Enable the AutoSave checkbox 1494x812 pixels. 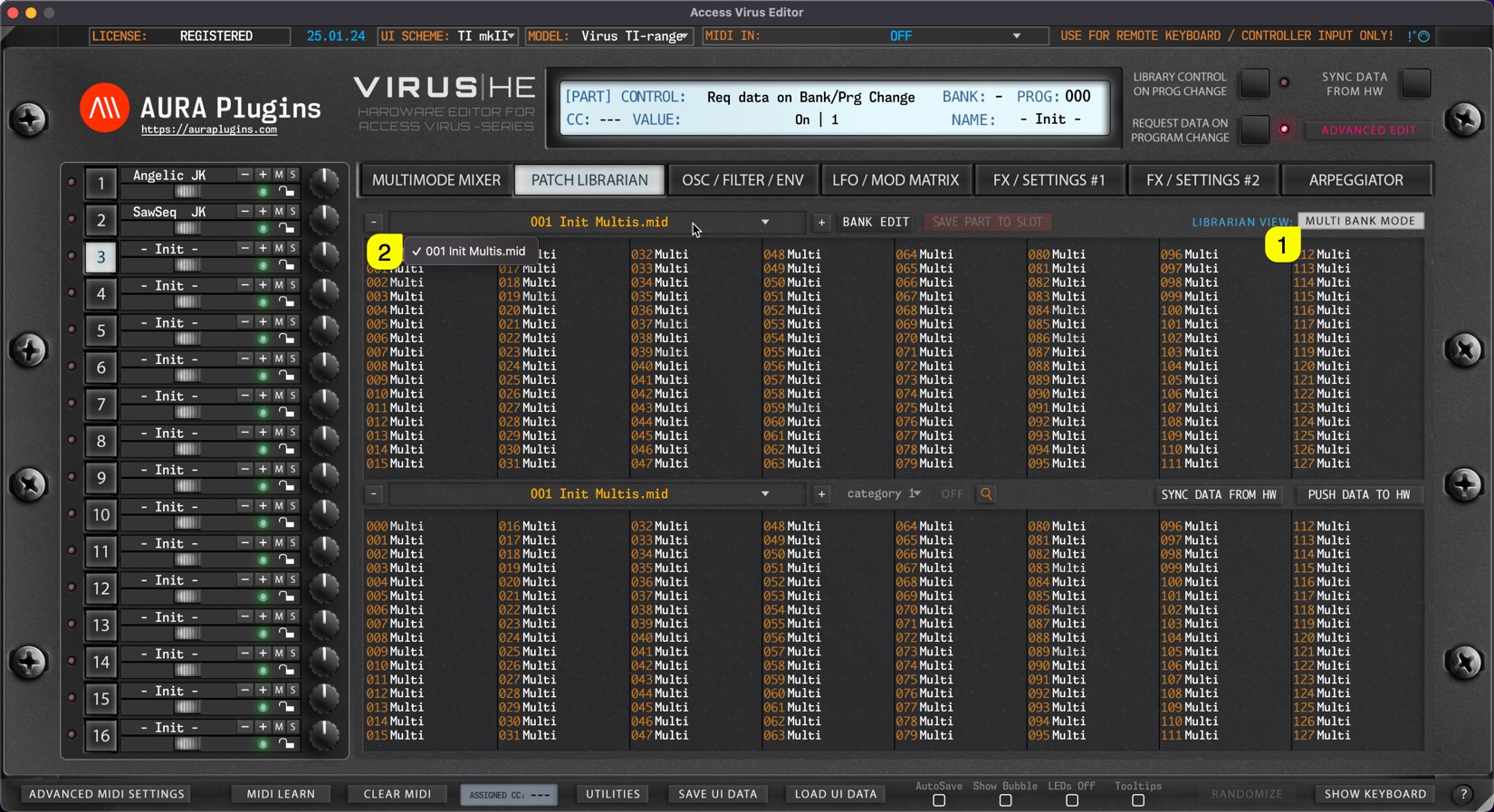(939, 801)
